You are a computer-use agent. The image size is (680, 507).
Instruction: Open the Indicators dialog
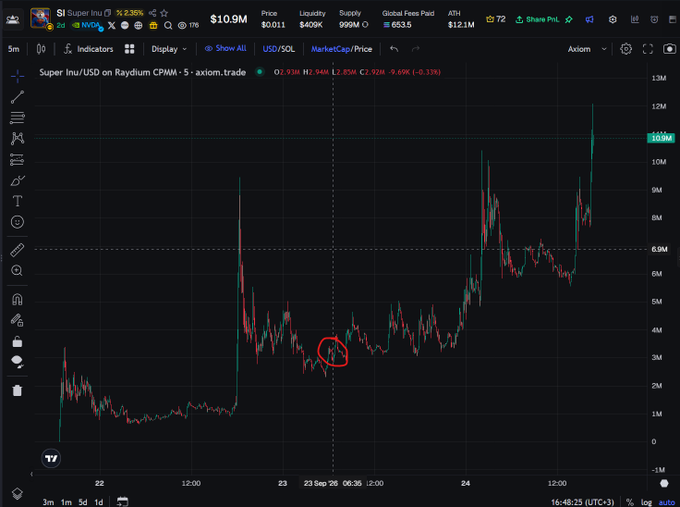[x=88, y=49]
